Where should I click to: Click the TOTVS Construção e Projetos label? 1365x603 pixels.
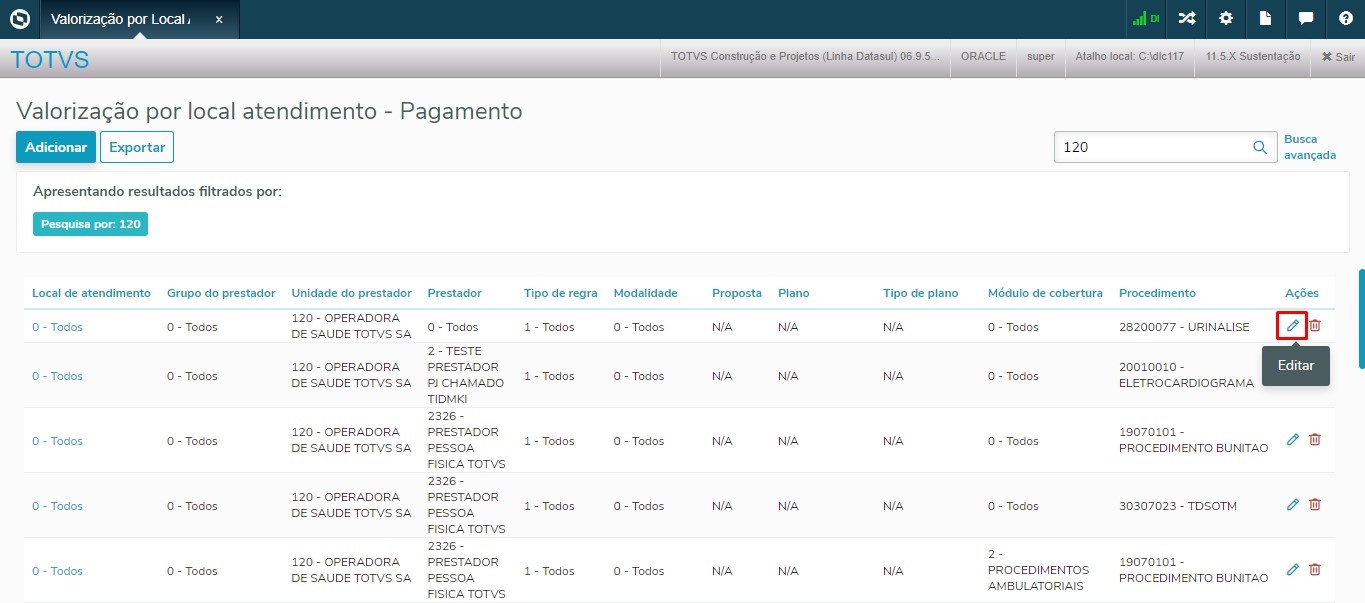click(x=805, y=57)
